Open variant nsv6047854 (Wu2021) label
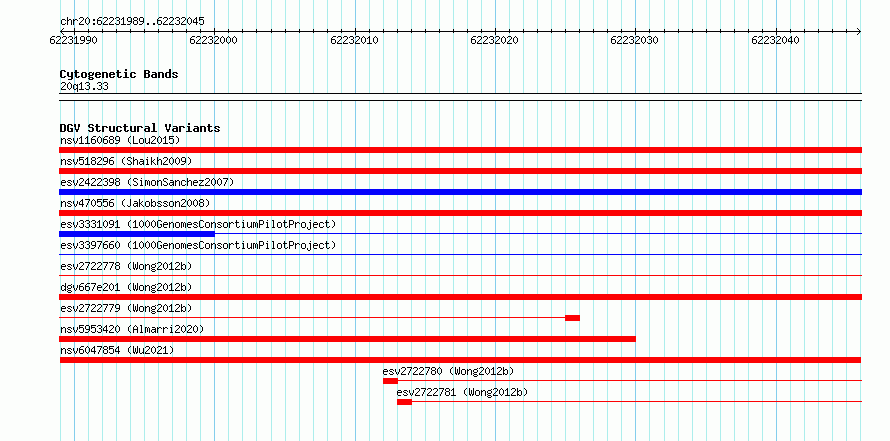The width and height of the screenshot is (890, 441). click(x=117, y=350)
